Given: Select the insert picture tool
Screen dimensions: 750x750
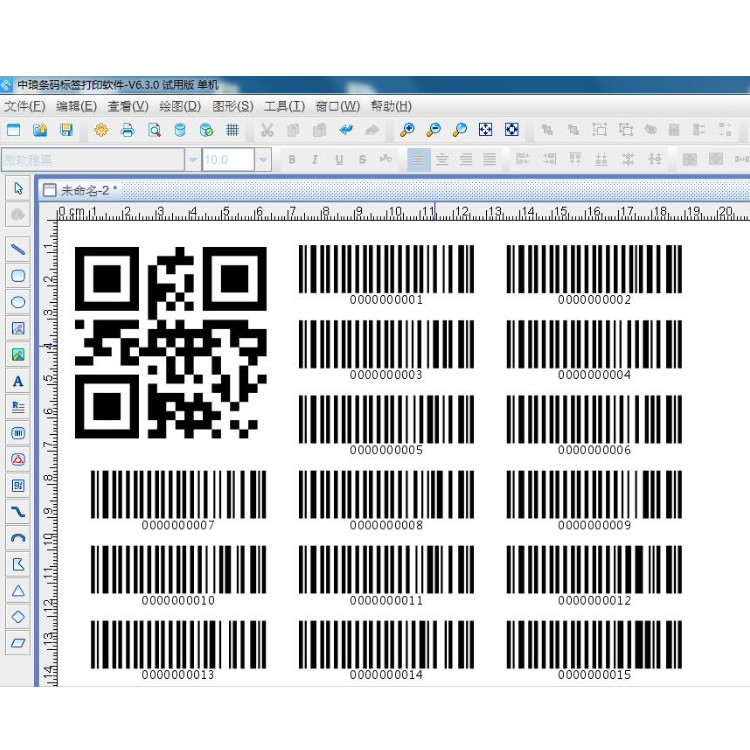Looking at the screenshot, I should (18, 328).
